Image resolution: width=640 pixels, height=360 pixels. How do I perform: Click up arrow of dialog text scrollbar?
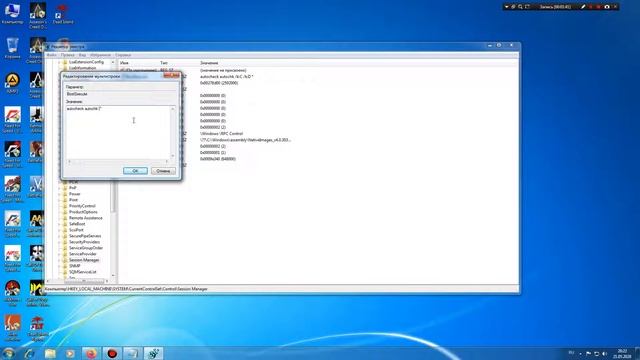173,109
